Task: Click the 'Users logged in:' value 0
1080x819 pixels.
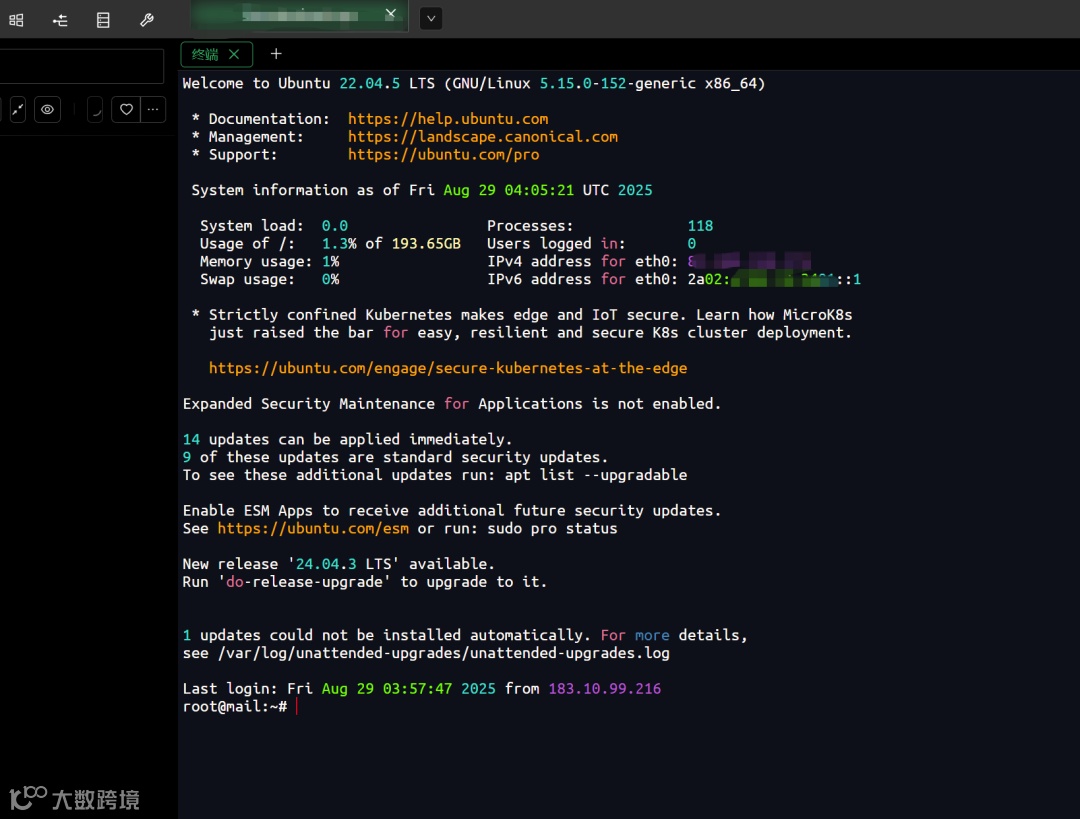Action: 692,243
